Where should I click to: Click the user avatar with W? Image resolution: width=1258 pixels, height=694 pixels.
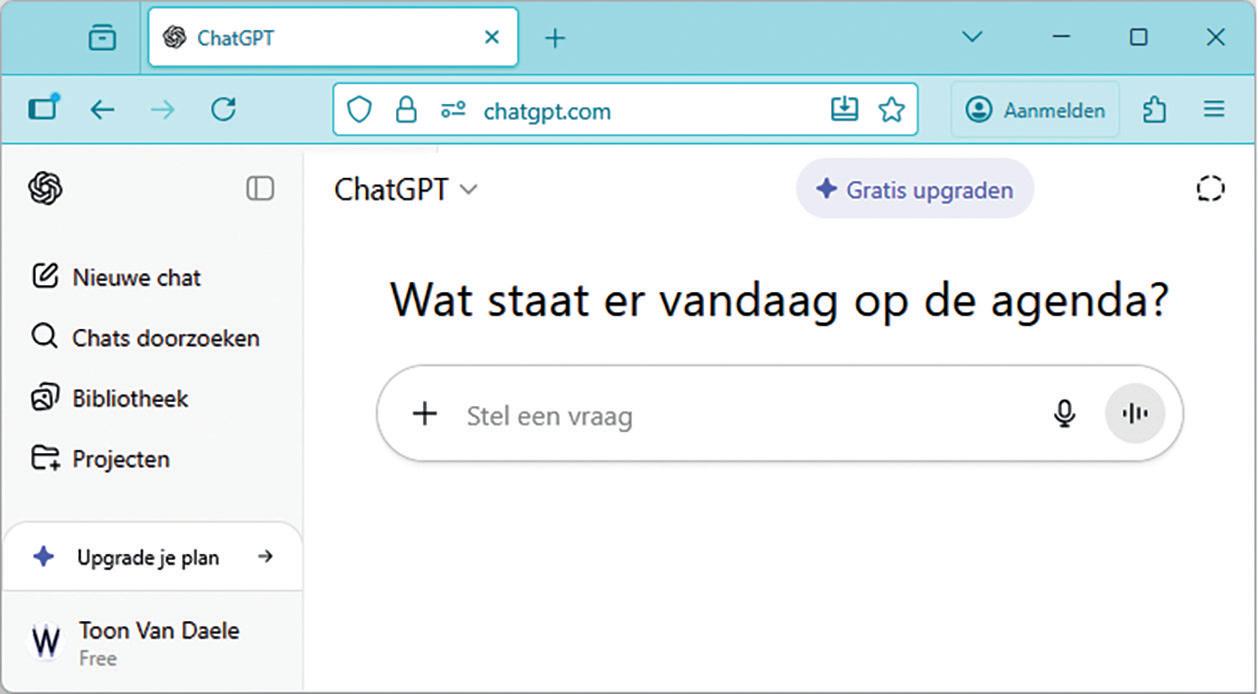coord(46,642)
